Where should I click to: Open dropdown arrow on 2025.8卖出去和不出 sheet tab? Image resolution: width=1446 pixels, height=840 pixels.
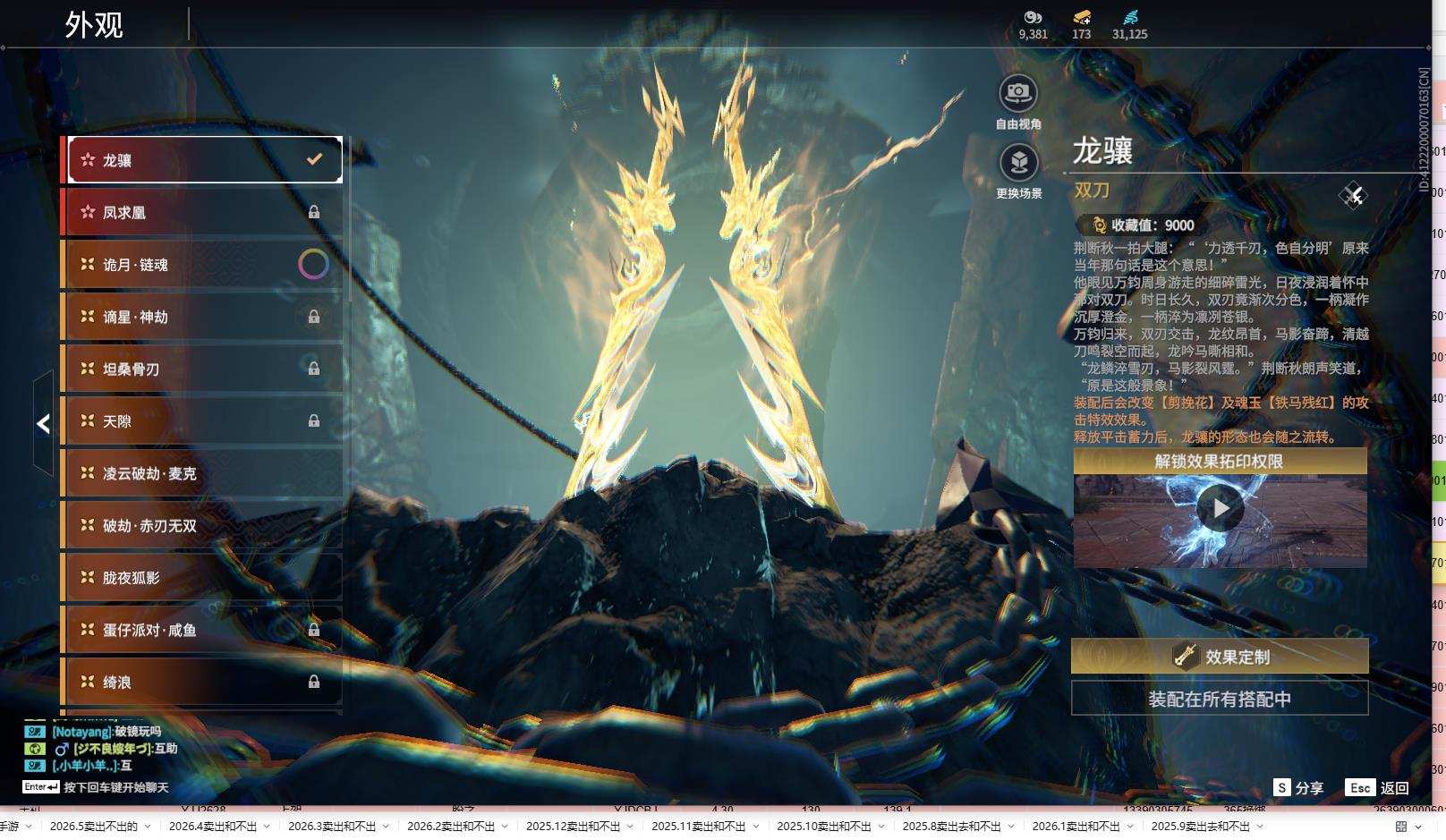pos(1011,827)
